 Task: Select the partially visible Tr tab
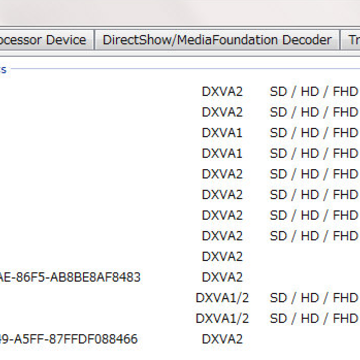[351, 40]
